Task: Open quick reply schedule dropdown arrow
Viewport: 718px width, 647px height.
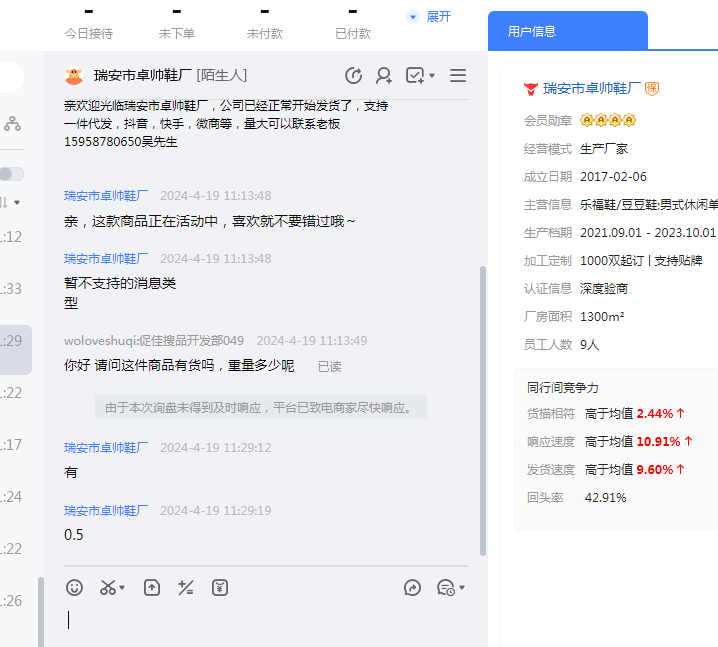Action: tap(462, 588)
